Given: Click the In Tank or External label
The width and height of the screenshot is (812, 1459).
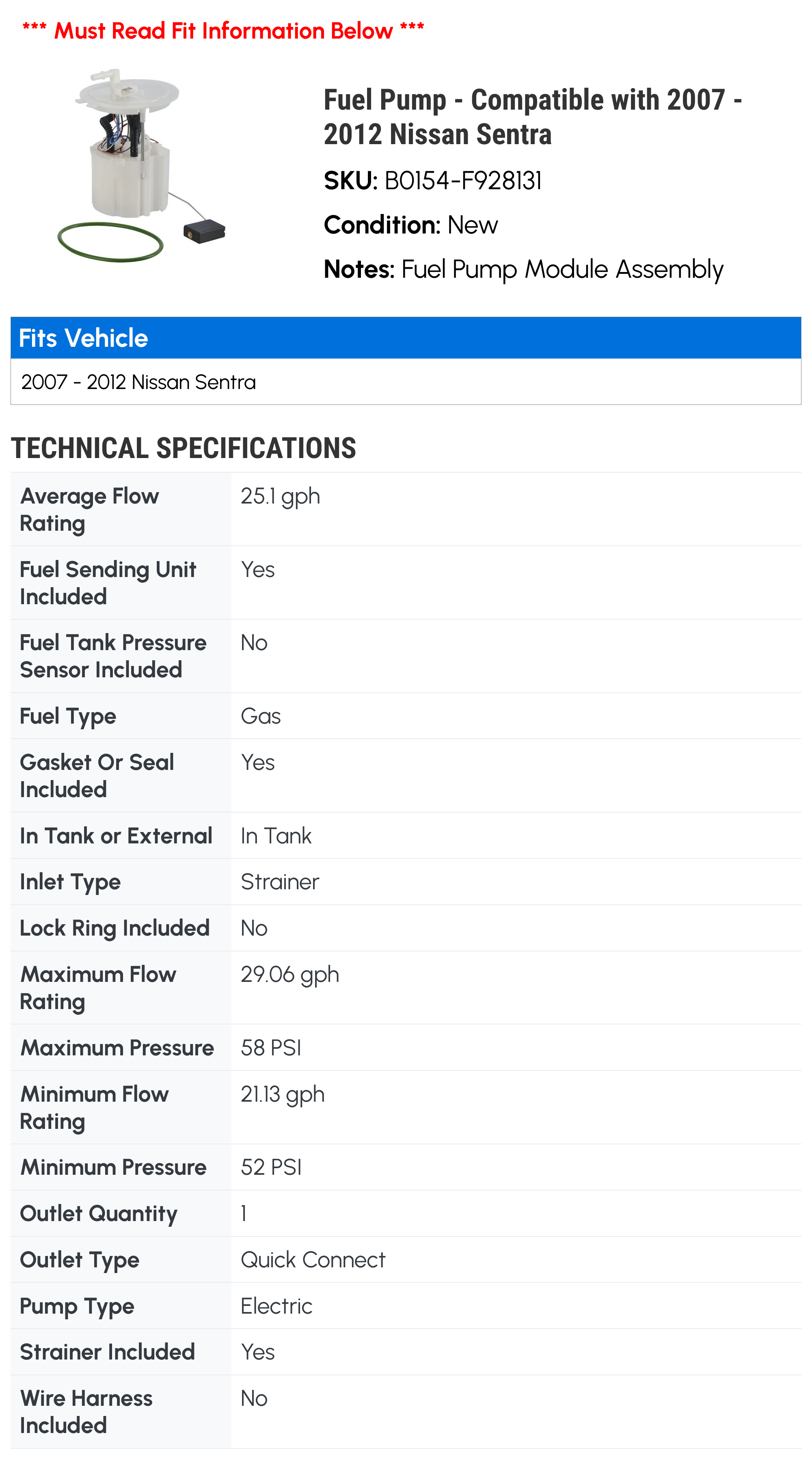Looking at the screenshot, I should 116,836.
